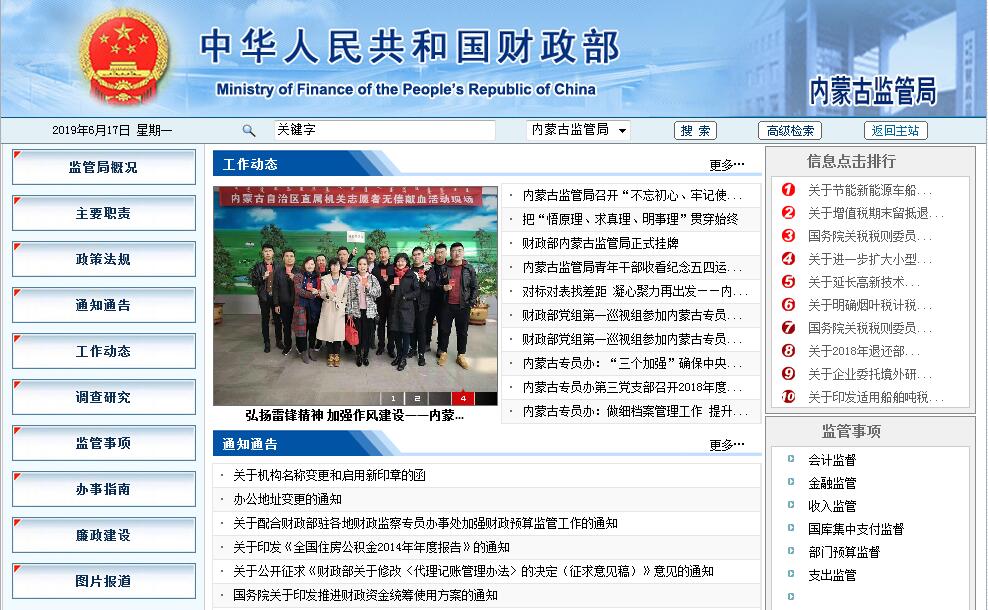
Task: Click the magnifier icon beside the search box
Action: 249,131
